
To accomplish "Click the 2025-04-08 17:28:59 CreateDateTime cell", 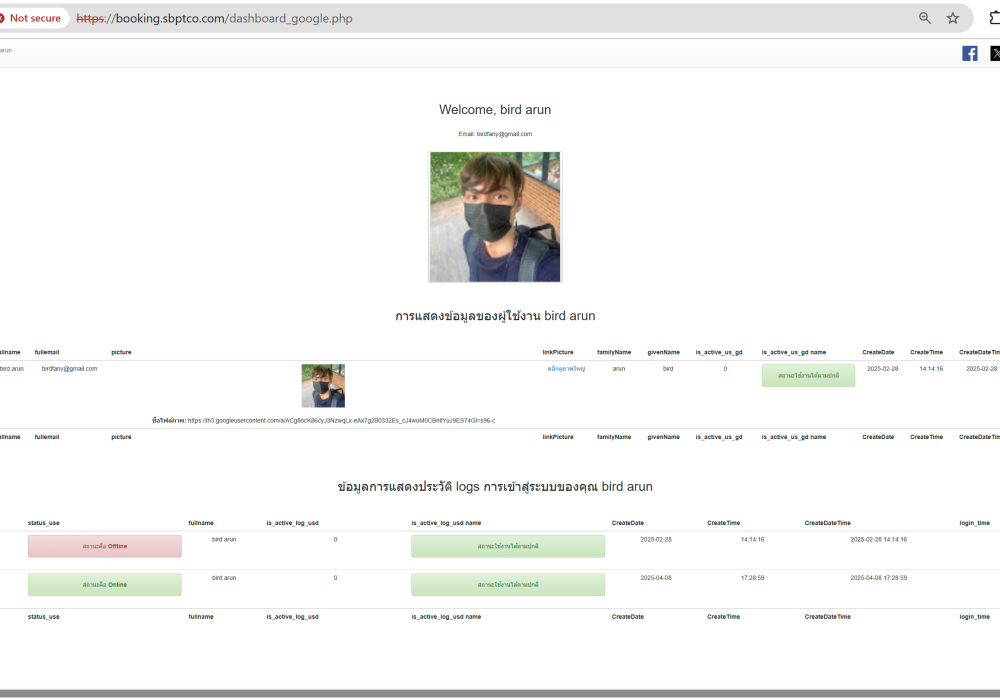I will click(878, 578).
